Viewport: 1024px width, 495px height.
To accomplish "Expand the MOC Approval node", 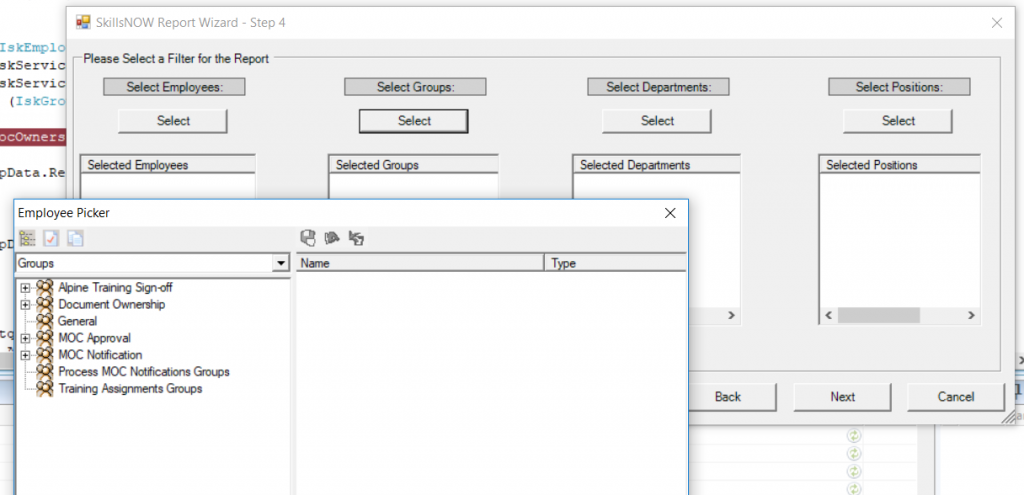I will [25, 338].
